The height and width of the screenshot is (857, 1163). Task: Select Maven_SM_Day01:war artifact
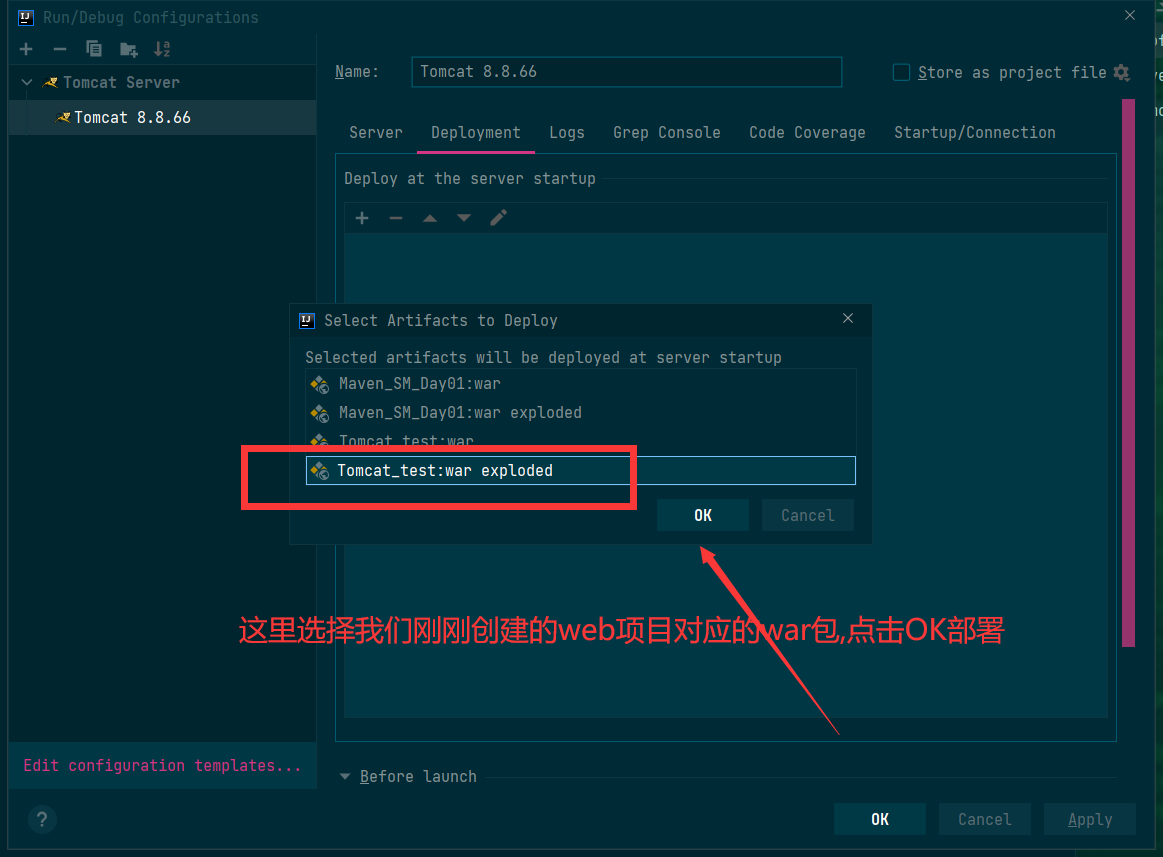(x=581, y=384)
